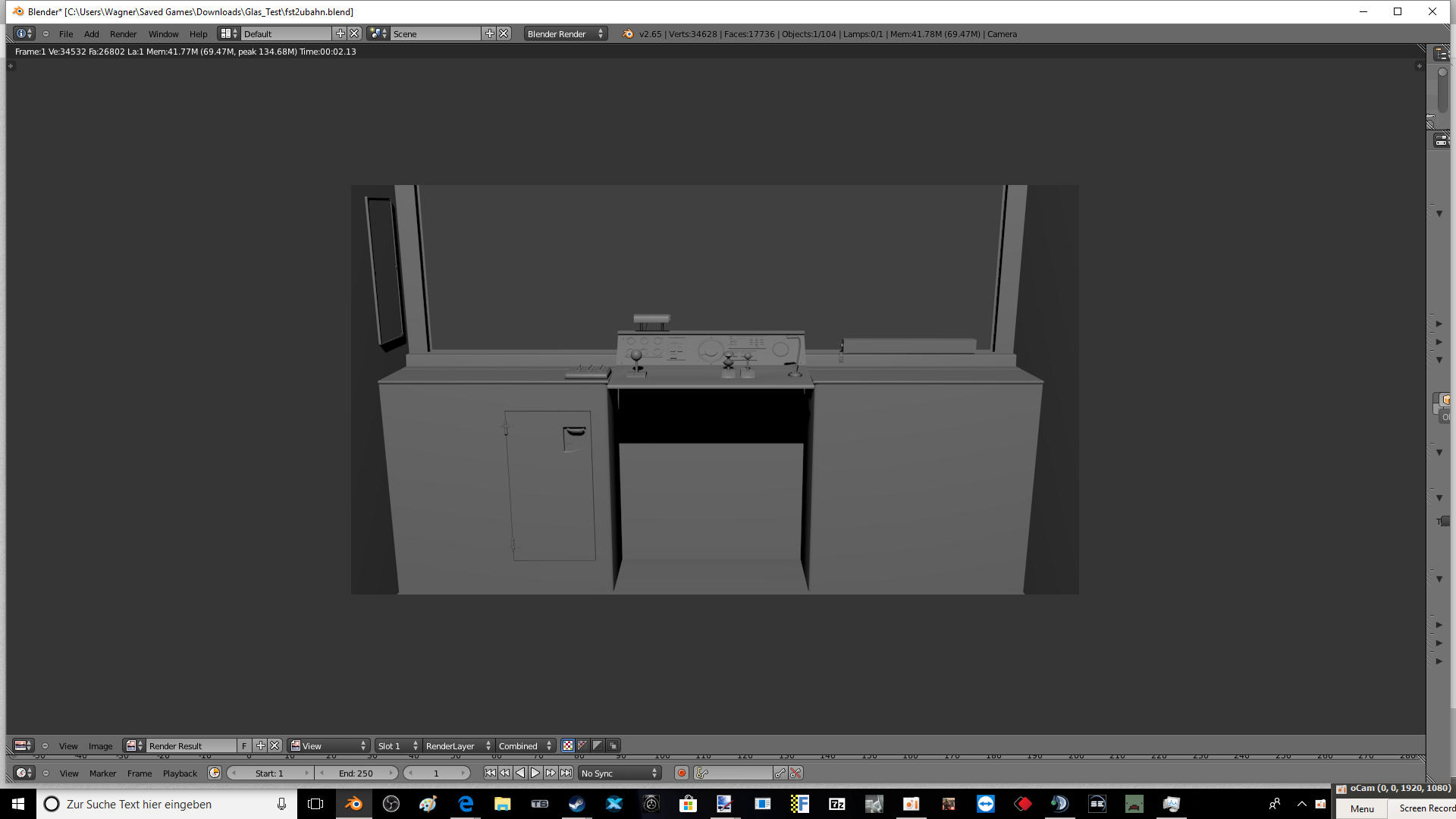This screenshot has width=1456, height=819.
Task: Click insert keyframes key icon
Action: coord(780,773)
